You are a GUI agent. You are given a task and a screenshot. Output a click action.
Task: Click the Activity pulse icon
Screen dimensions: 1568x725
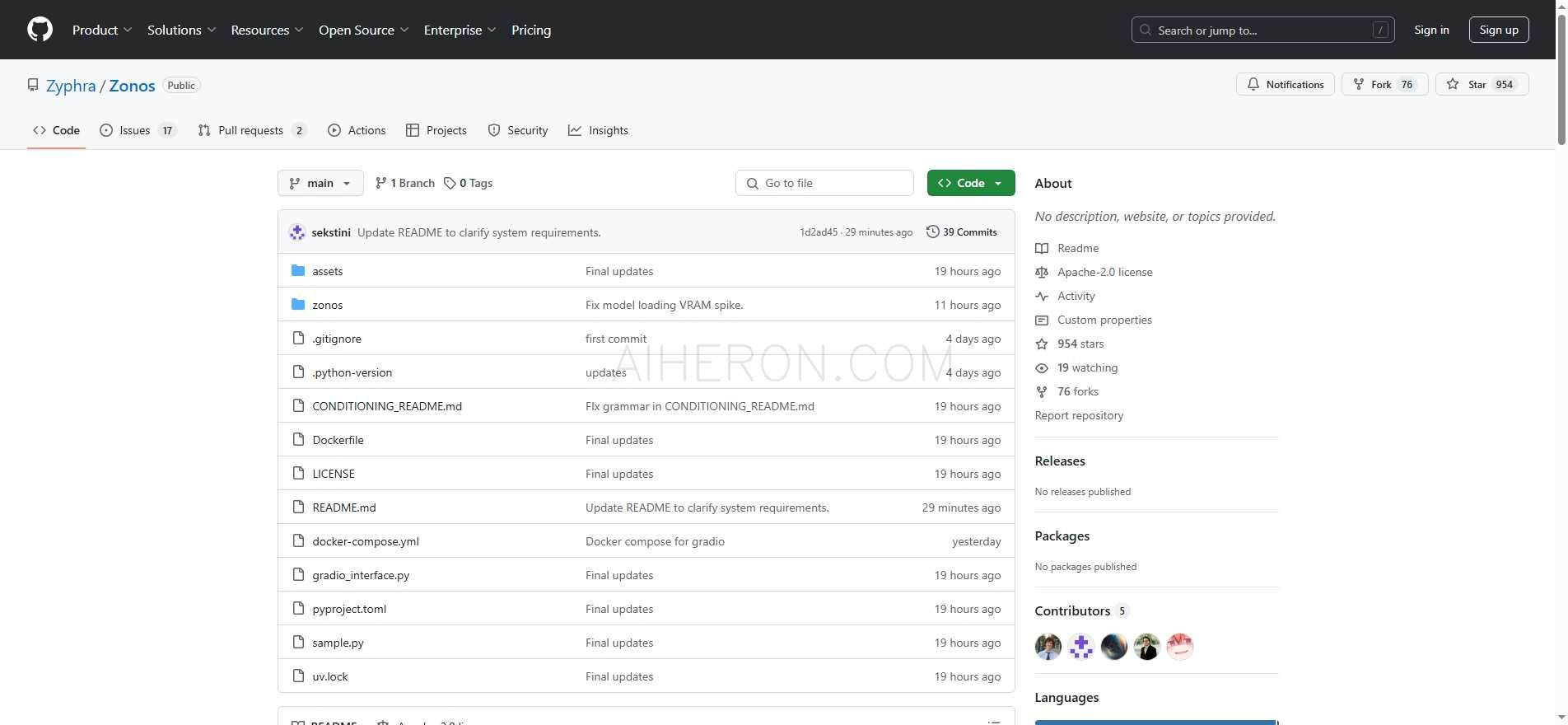click(x=1042, y=296)
